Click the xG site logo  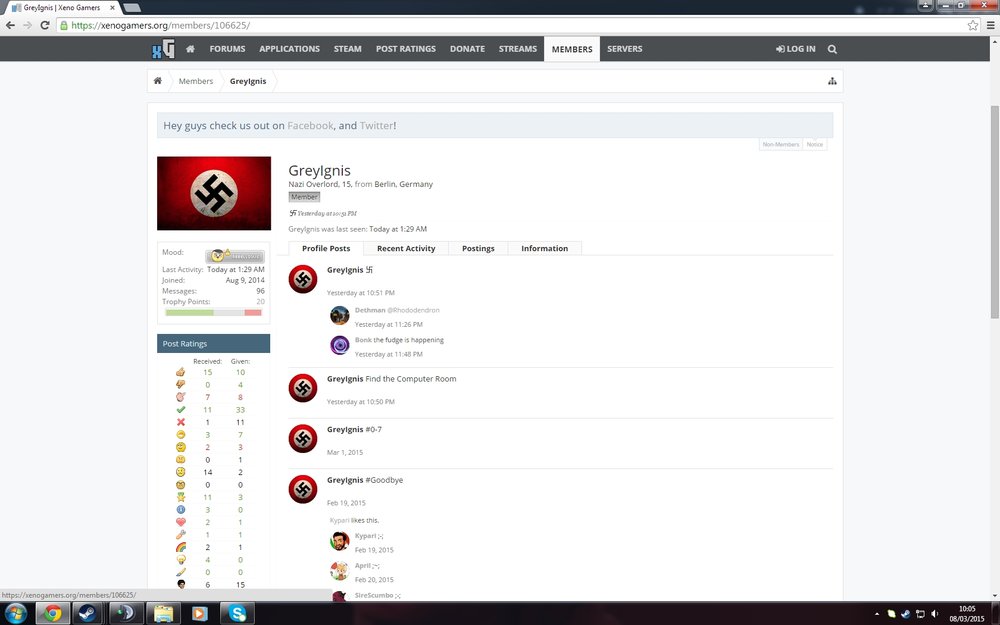(x=163, y=49)
